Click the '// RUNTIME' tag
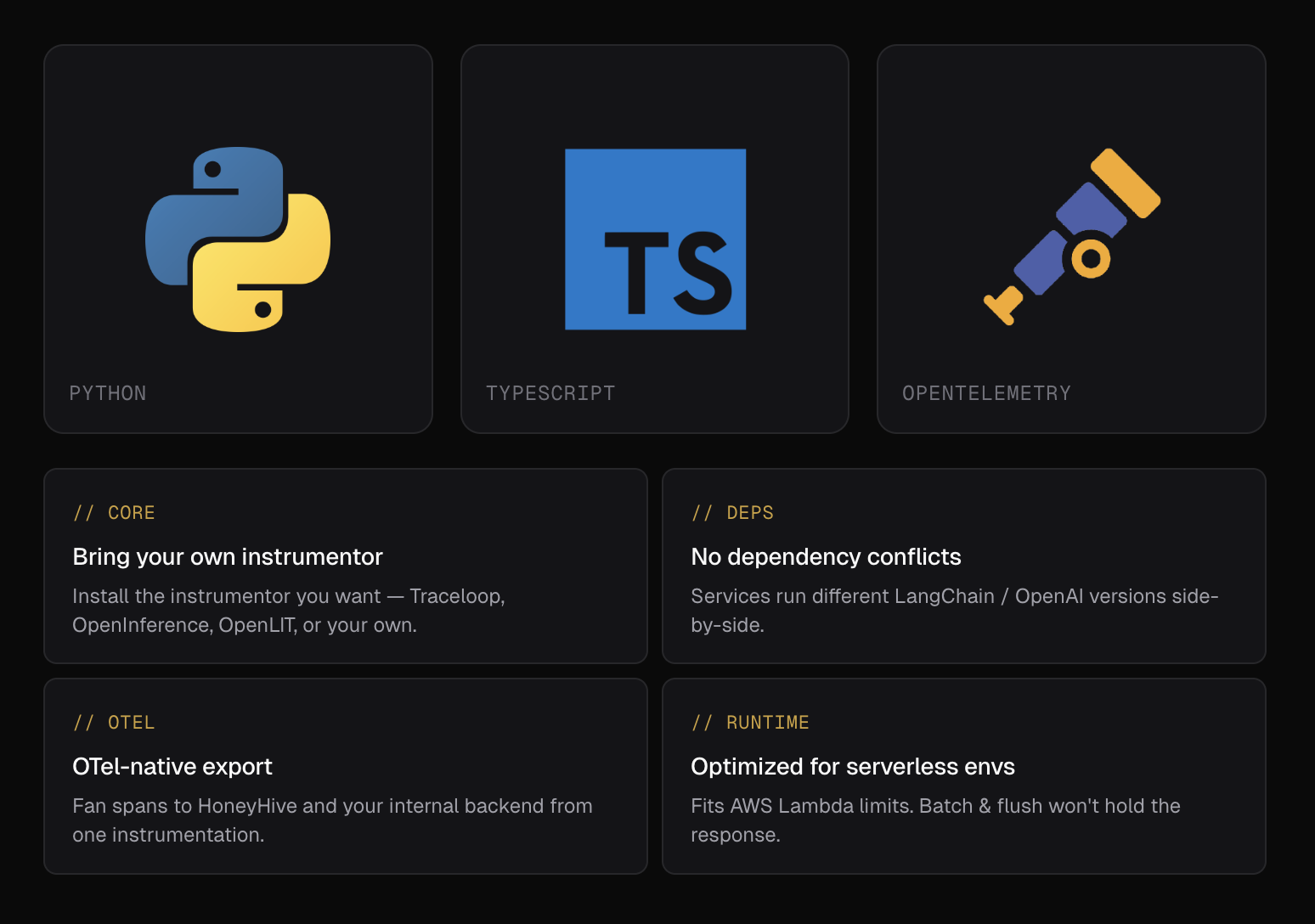1315x924 pixels. pos(750,723)
